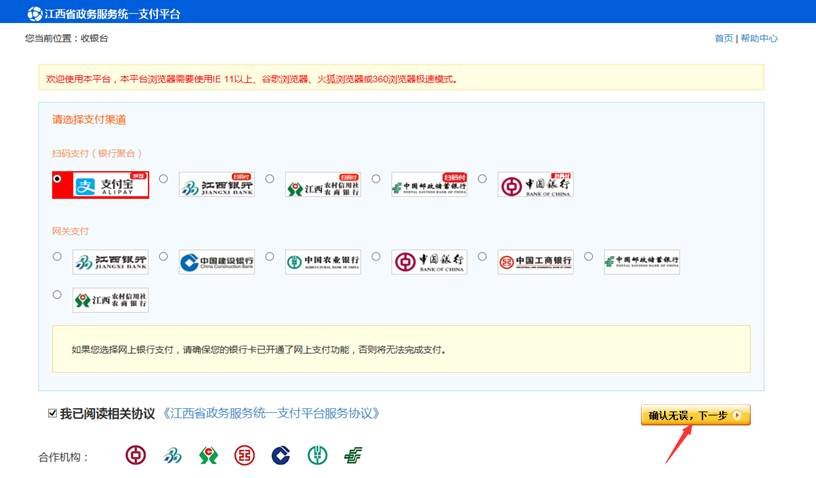
Task: Click Postal Savings partner icon at bottom
Action: 353,456
